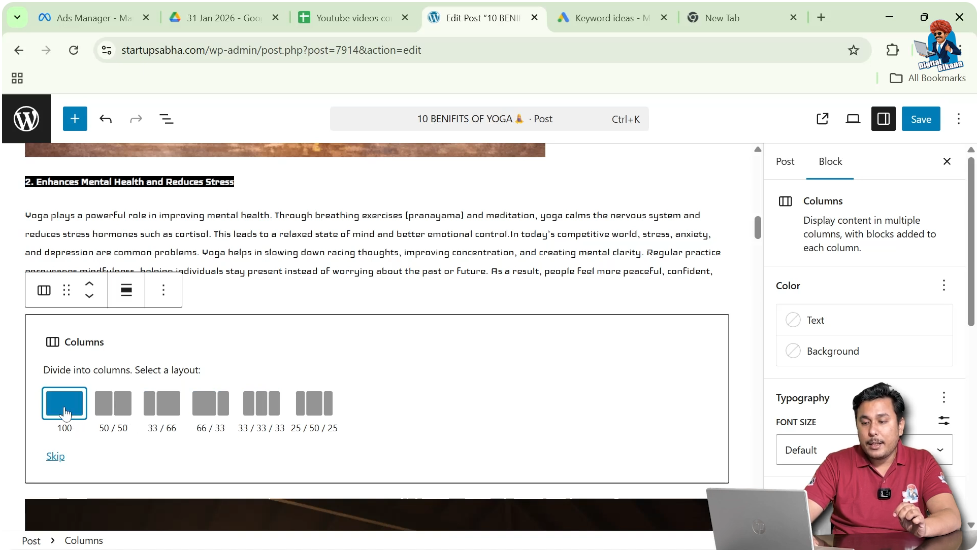This screenshot has height=551, width=980.
Task: Click the address bar URL
Action: [x=271, y=50]
